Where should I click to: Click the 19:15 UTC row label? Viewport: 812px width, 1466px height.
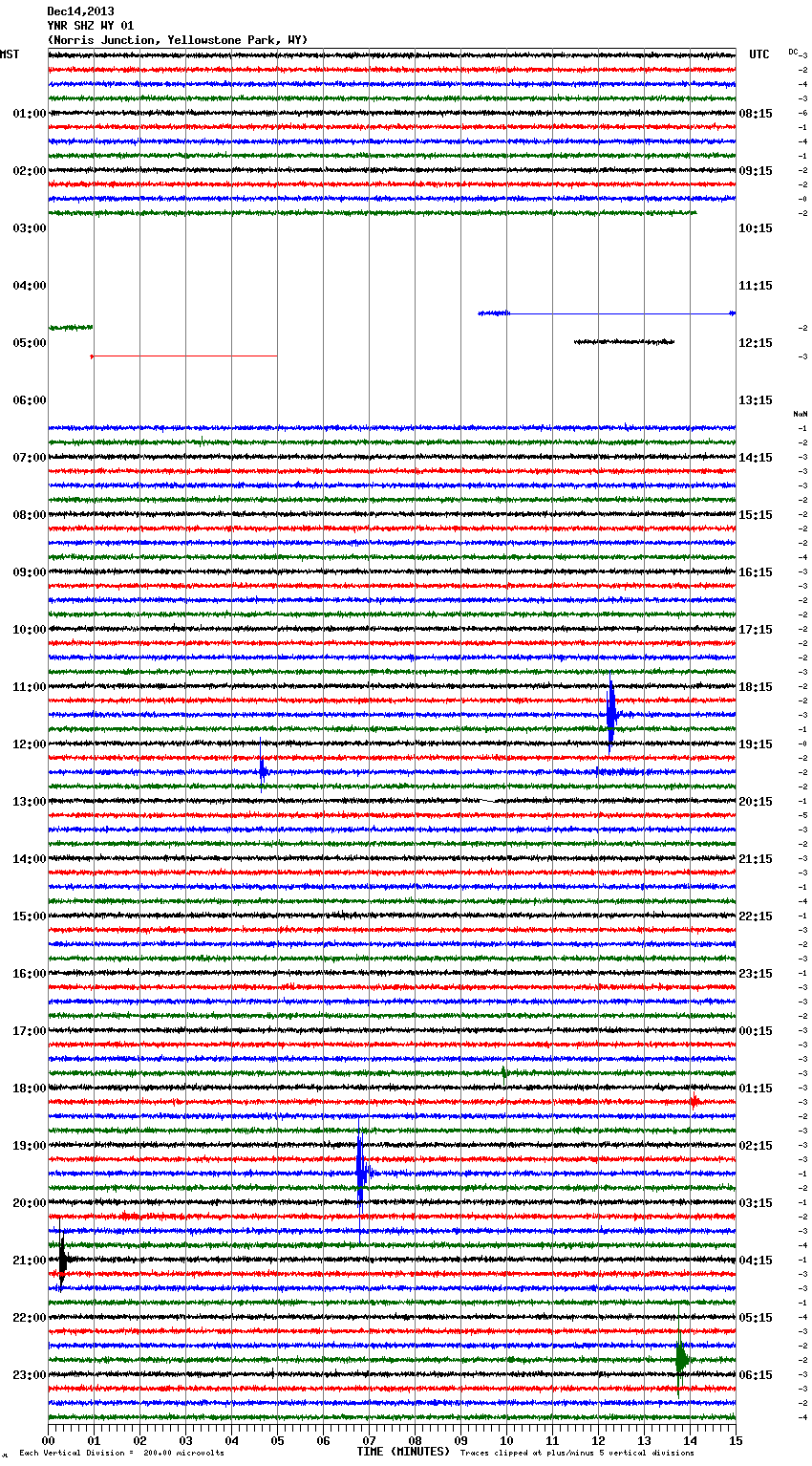tap(756, 744)
